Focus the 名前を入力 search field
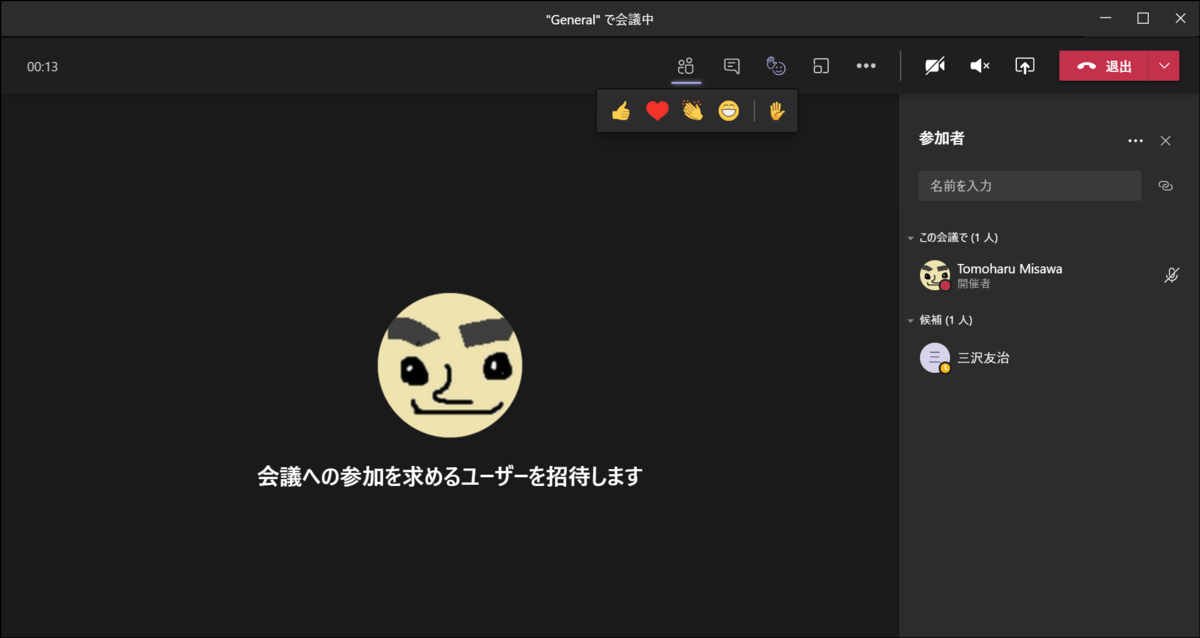The image size is (1200, 638). point(1030,186)
